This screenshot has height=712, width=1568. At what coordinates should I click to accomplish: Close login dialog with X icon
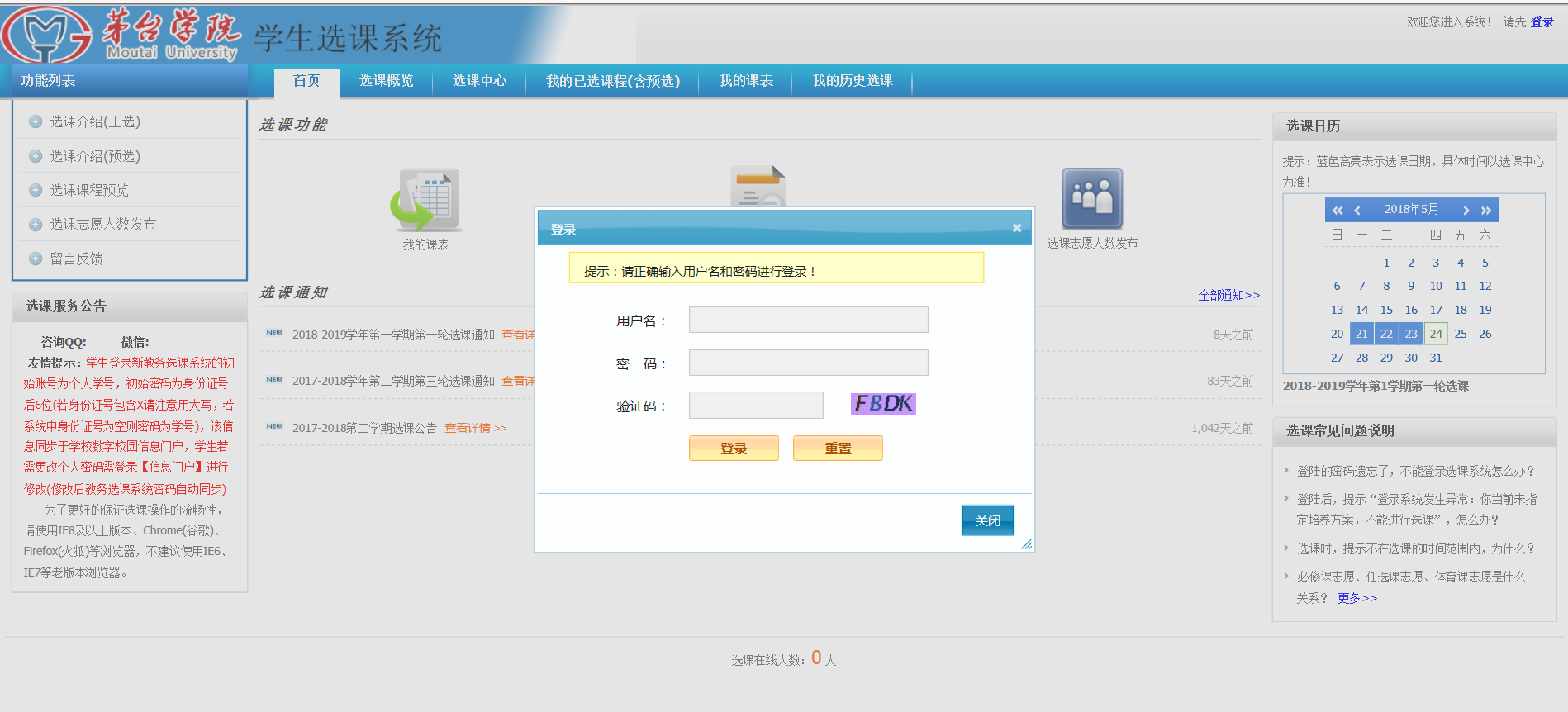[1017, 228]
